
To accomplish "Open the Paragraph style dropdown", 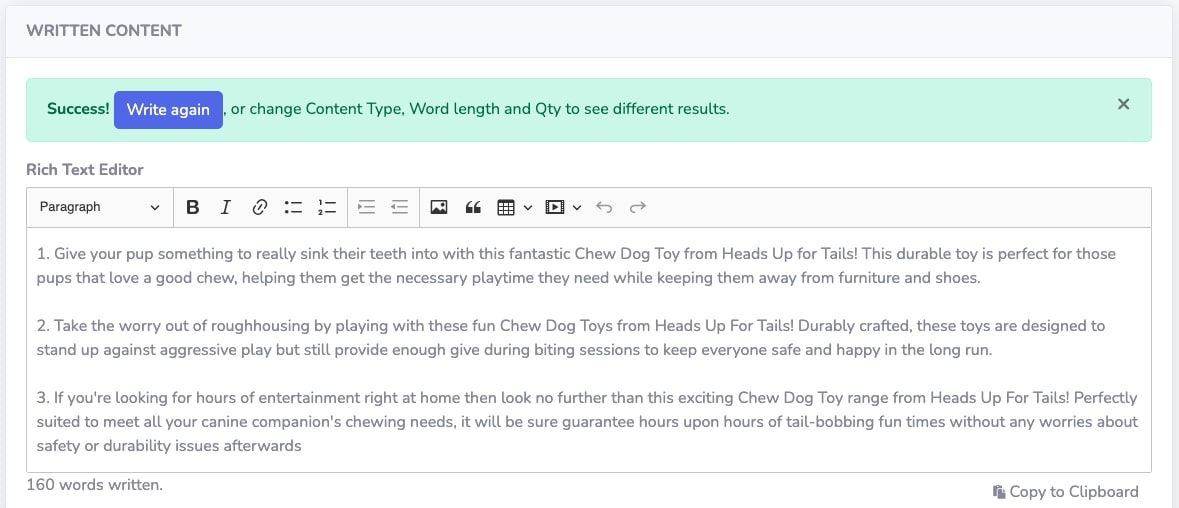I will (100, 207).
